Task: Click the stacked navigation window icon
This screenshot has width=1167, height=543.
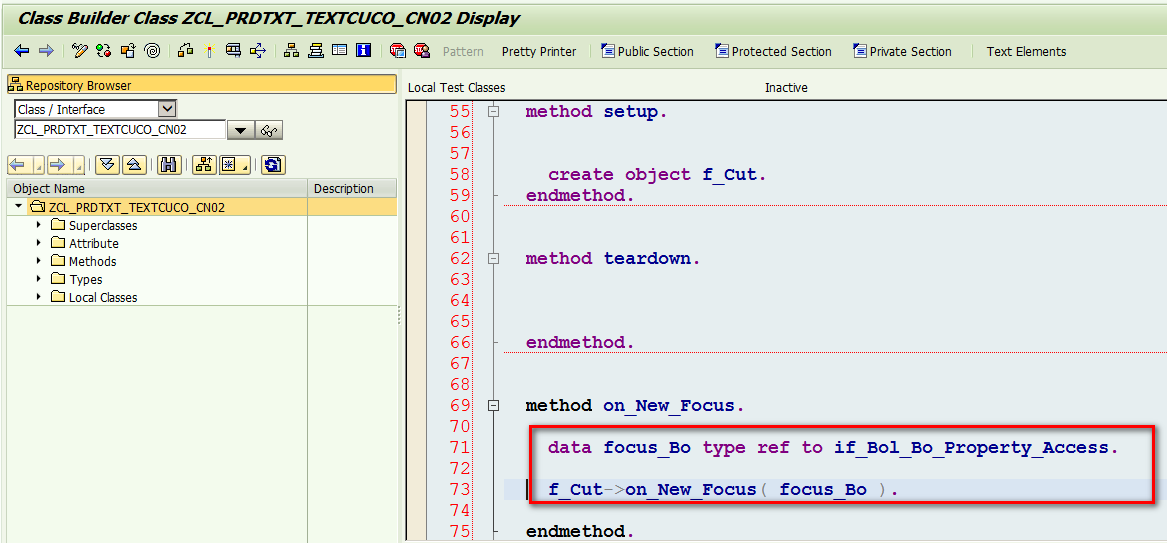Action: tap(316, 51)
